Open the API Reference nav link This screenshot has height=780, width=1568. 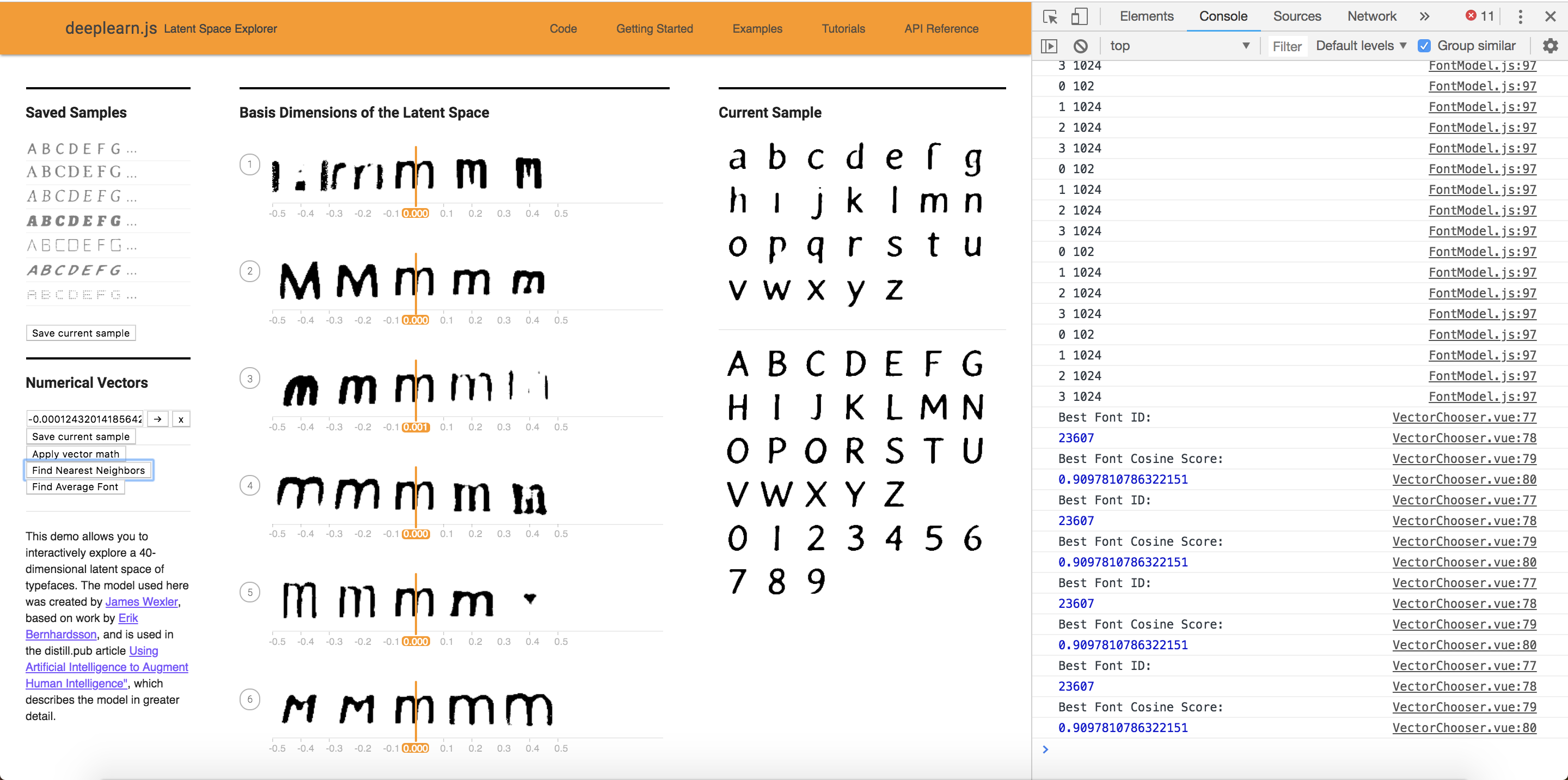[941, 29]
